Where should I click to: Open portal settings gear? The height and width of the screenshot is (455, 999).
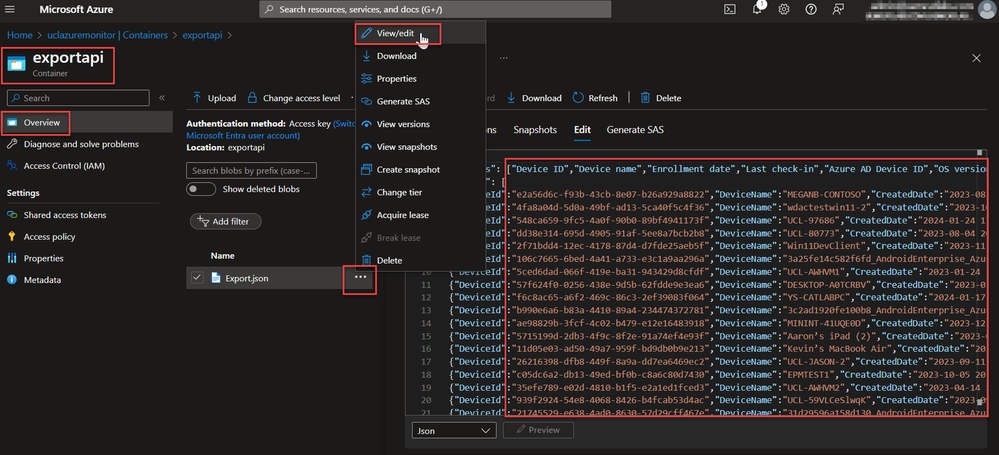[784, 10]
